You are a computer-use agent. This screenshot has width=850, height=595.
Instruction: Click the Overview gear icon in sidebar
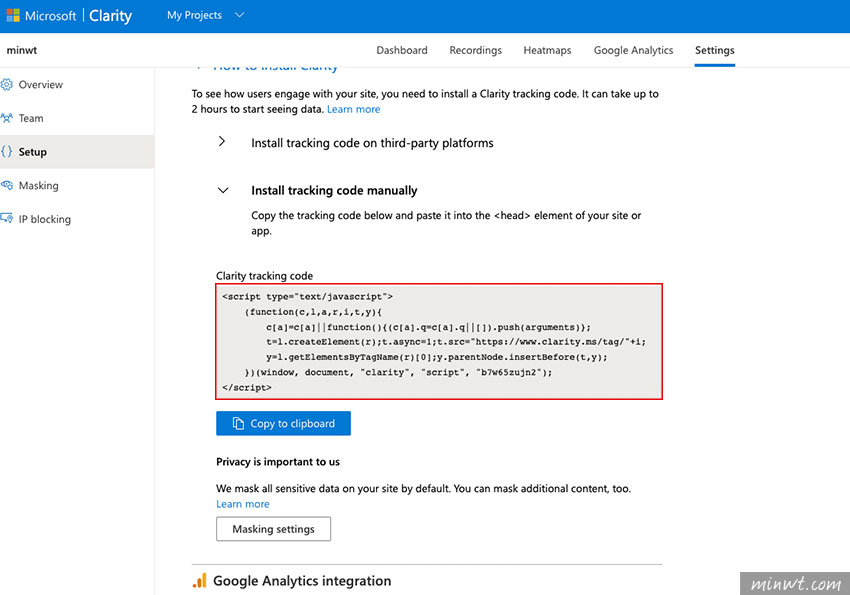point(7,85)
